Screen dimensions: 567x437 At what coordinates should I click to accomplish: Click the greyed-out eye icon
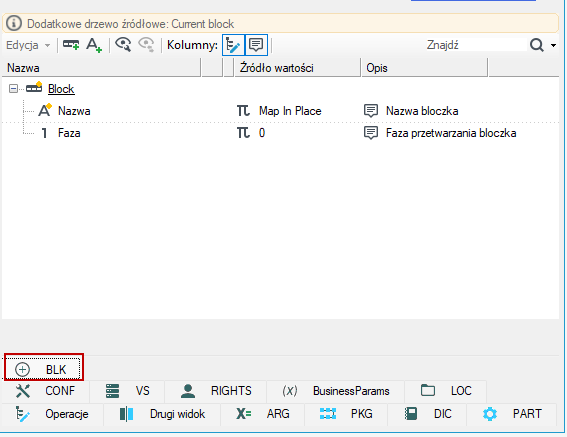click(146, 45)
